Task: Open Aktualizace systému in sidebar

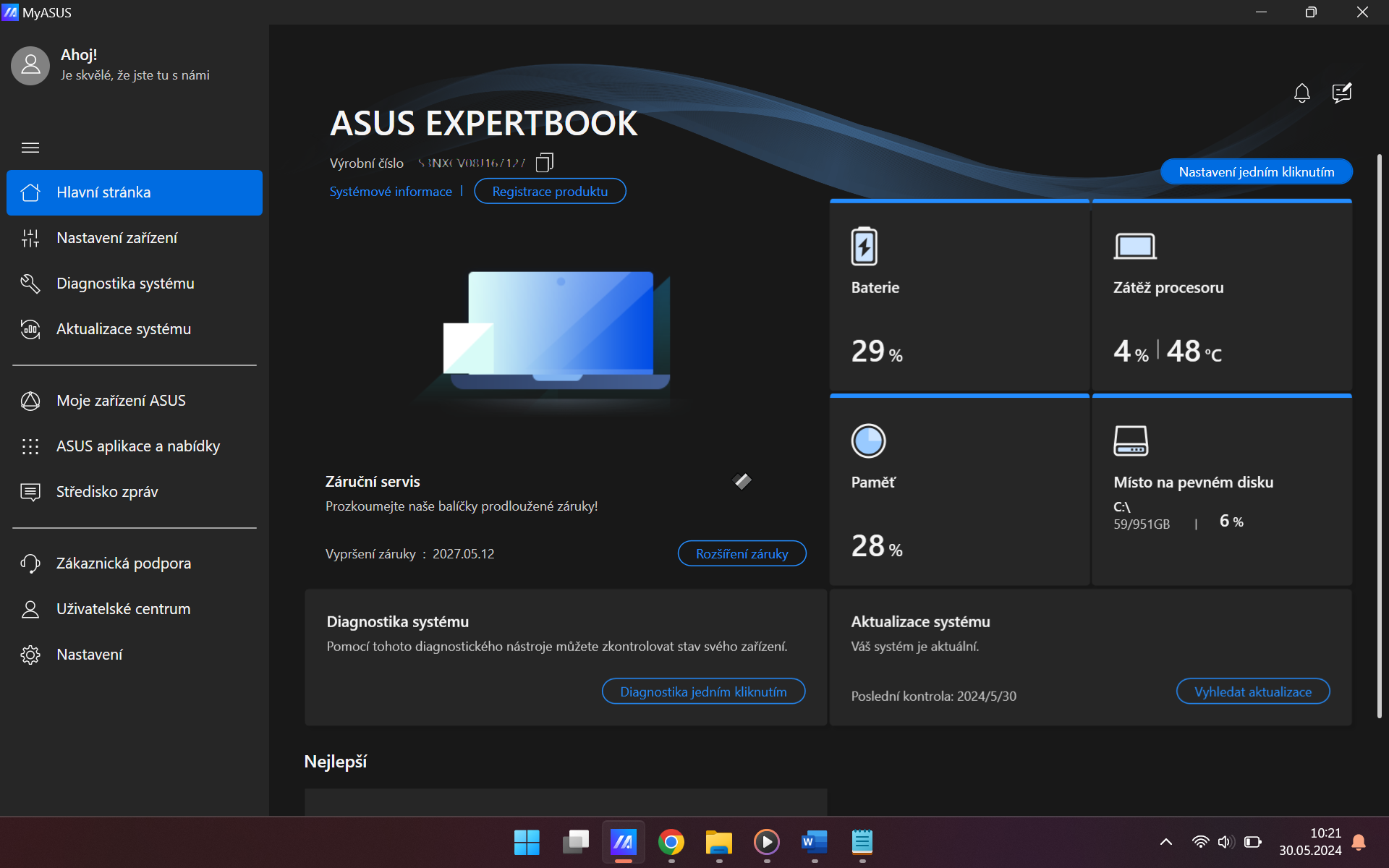Action: (135, 329)
